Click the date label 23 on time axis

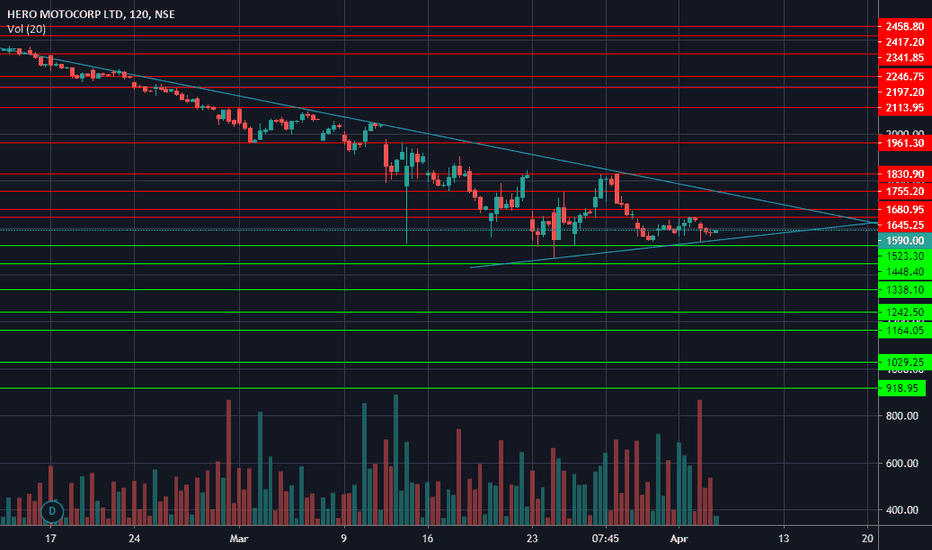(532, 539)
